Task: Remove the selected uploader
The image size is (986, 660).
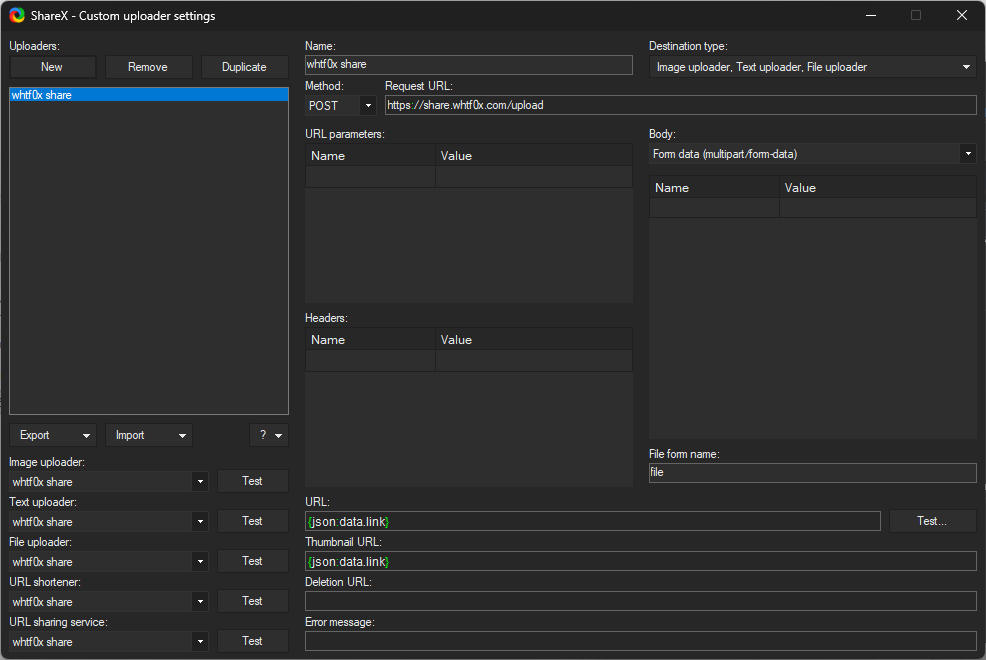Action: point(148,67)
